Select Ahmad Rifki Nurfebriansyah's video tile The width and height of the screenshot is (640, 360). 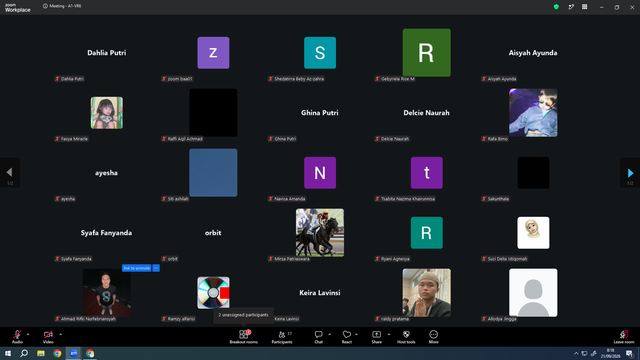[107, 293]
